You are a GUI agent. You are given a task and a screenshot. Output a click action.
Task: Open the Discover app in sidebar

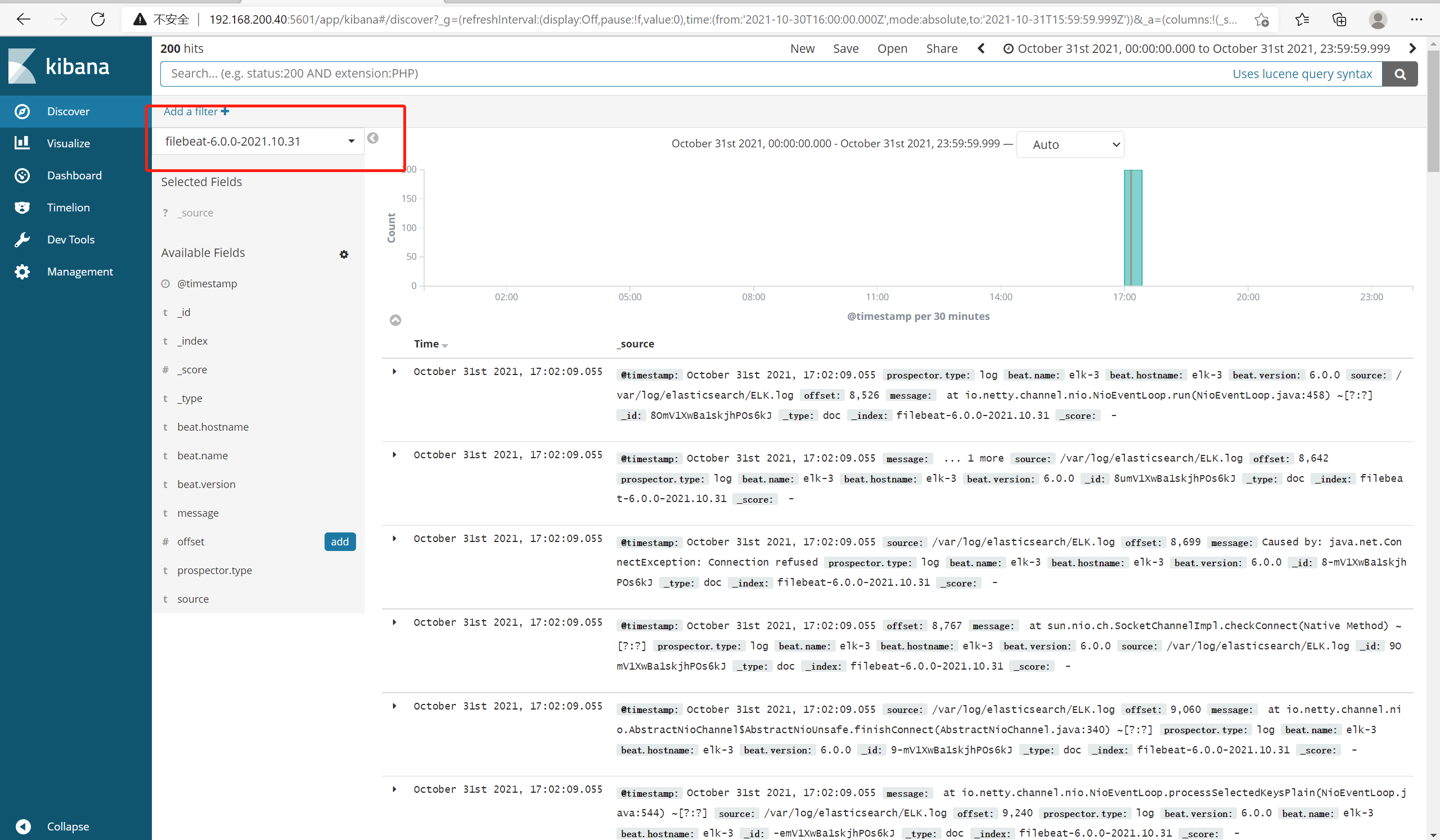pyautogui.click(x=69, y=111)
